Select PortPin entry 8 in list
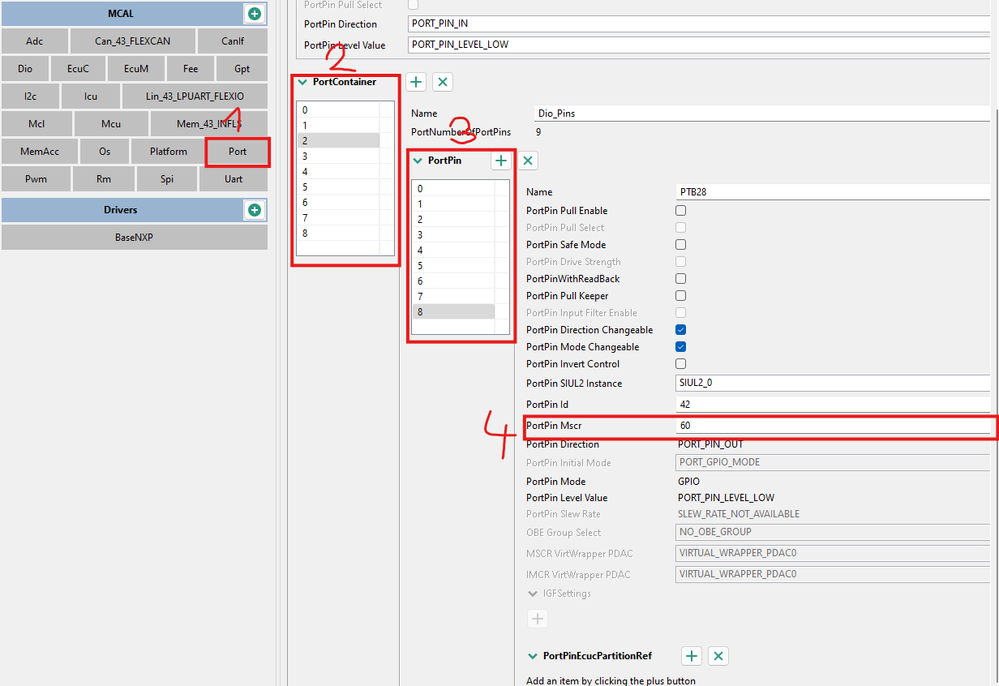Screen dimensions: 999x686 [x=453, y=312]
